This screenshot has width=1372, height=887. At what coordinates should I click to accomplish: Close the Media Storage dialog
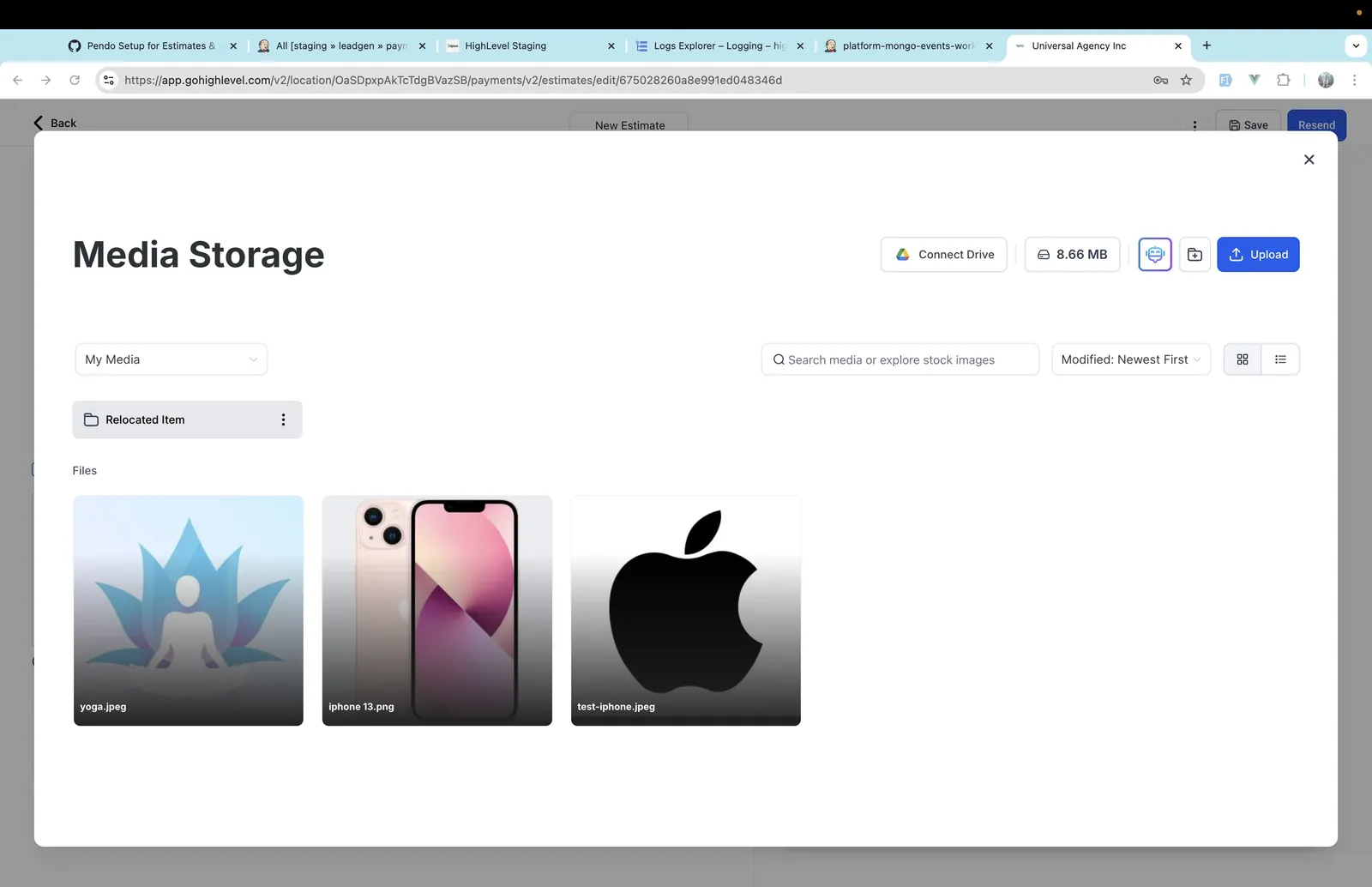1309,160
